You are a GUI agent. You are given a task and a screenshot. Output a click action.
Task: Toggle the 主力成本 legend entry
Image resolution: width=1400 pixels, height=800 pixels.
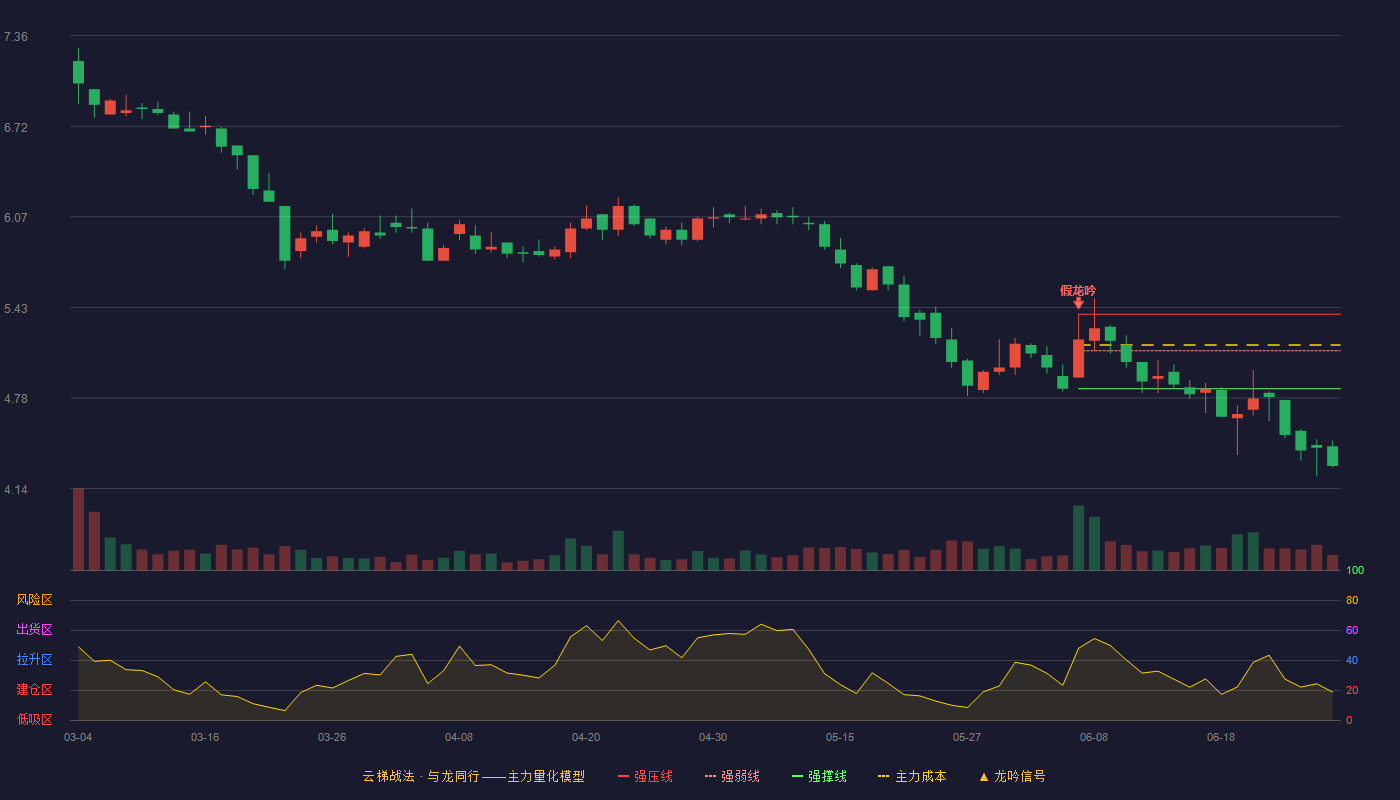(912, 776)
